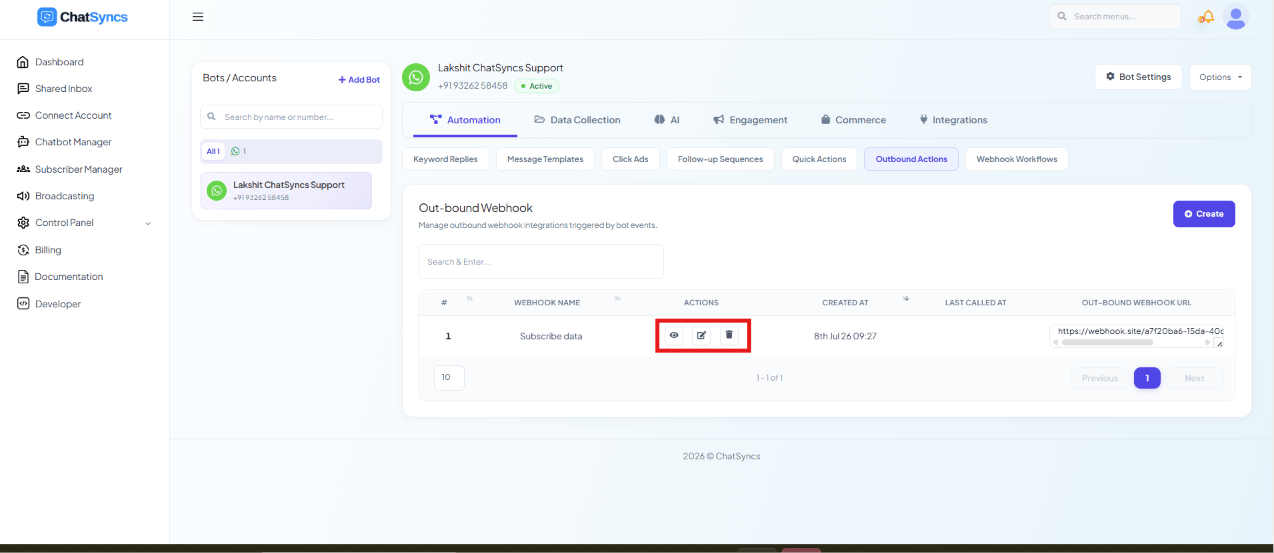
Task: View the Subscribe data webhook
Action: coord(674,335)
